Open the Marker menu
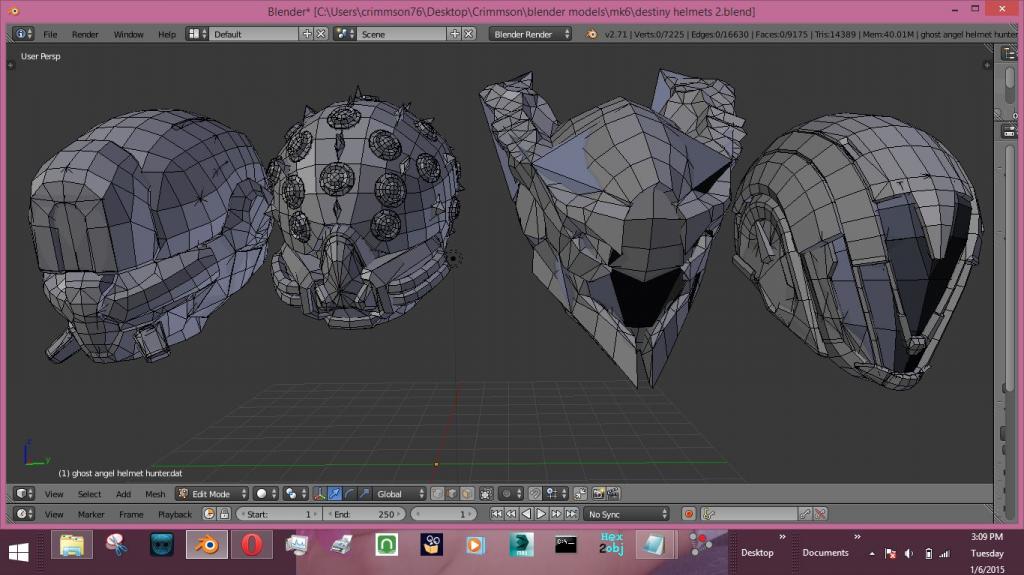1024x575 pixels. (91, 514)
